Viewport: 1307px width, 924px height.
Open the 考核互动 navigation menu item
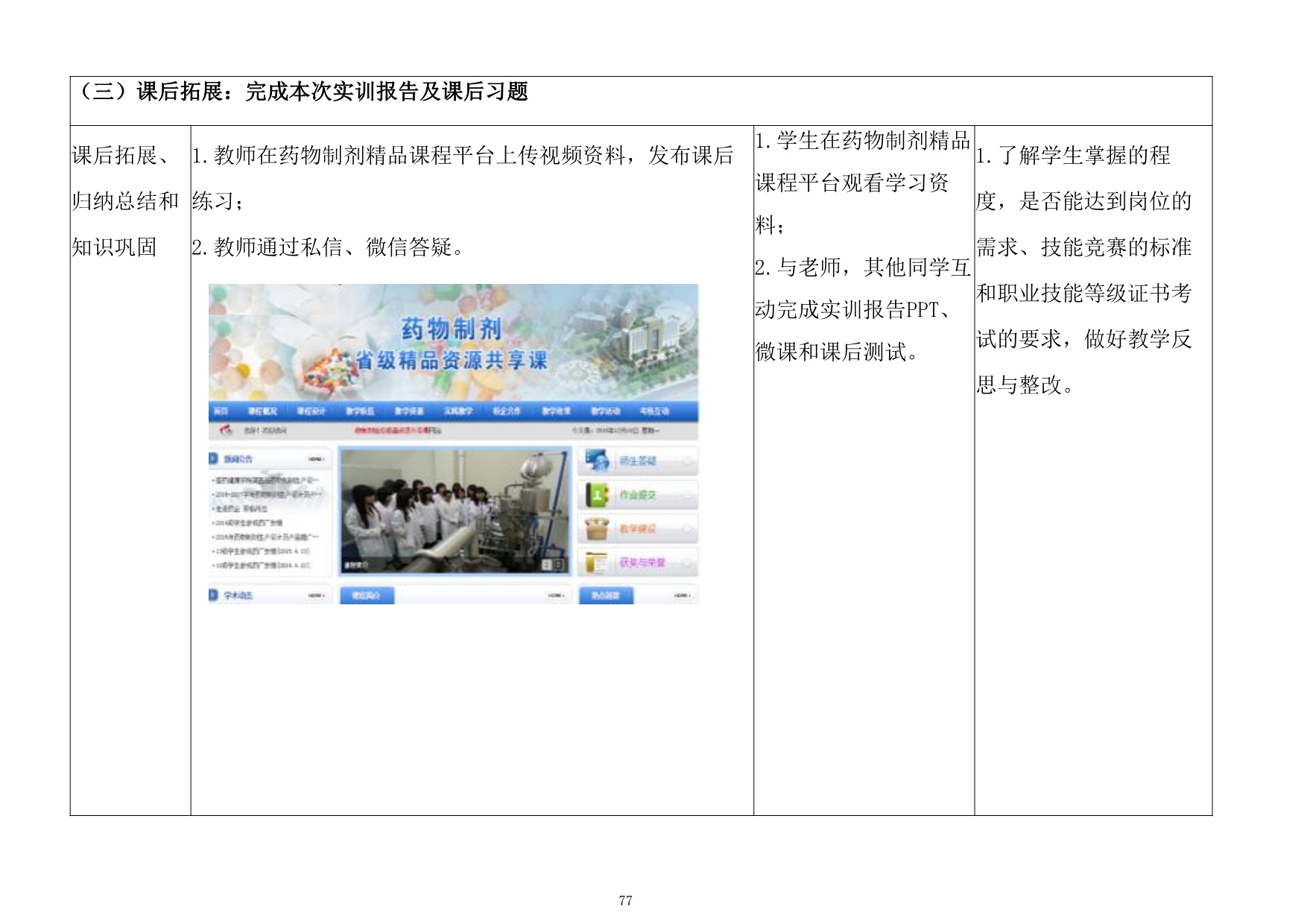[x=653, y=411]
